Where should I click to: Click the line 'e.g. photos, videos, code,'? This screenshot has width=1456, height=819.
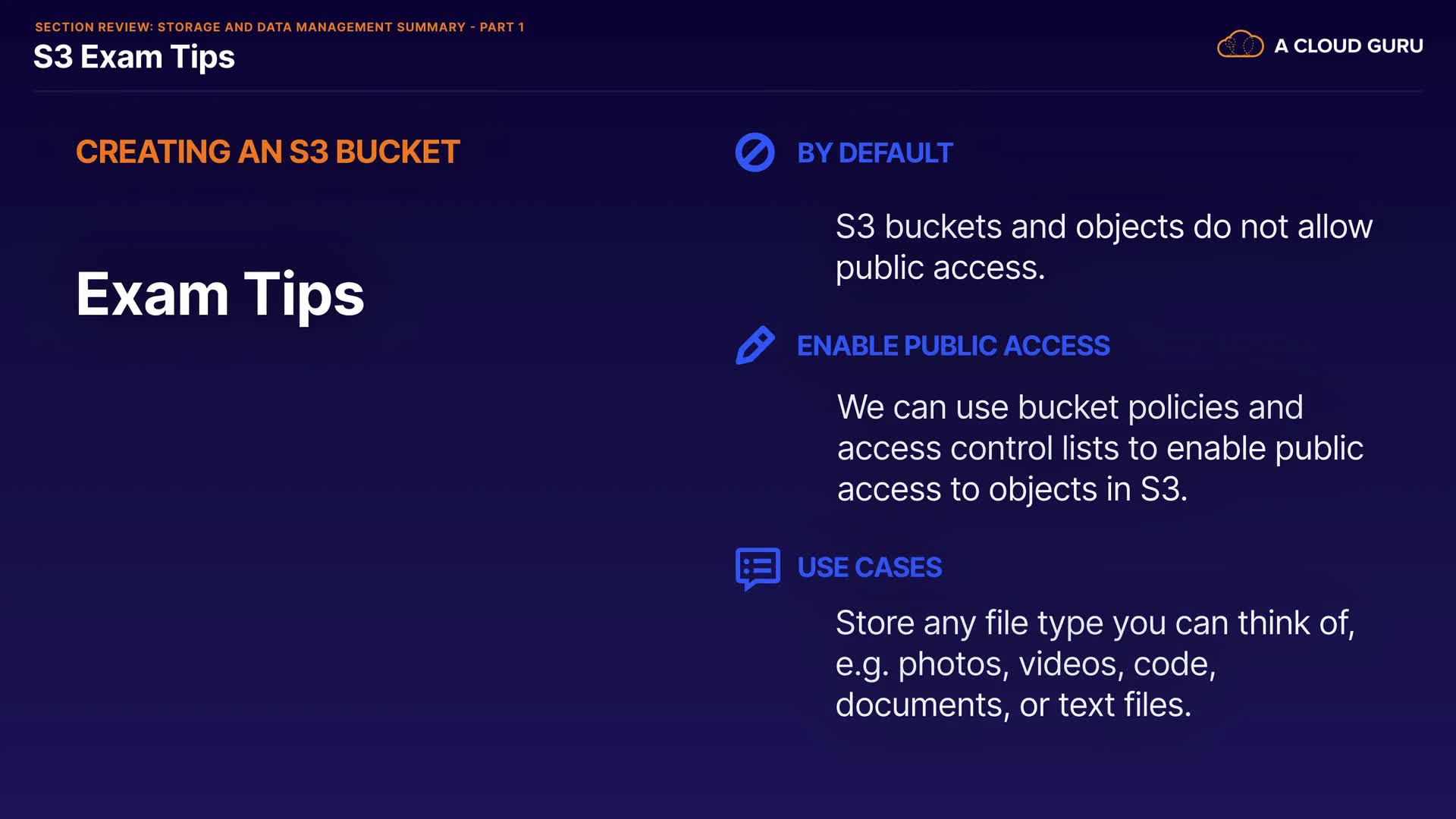1025,664
